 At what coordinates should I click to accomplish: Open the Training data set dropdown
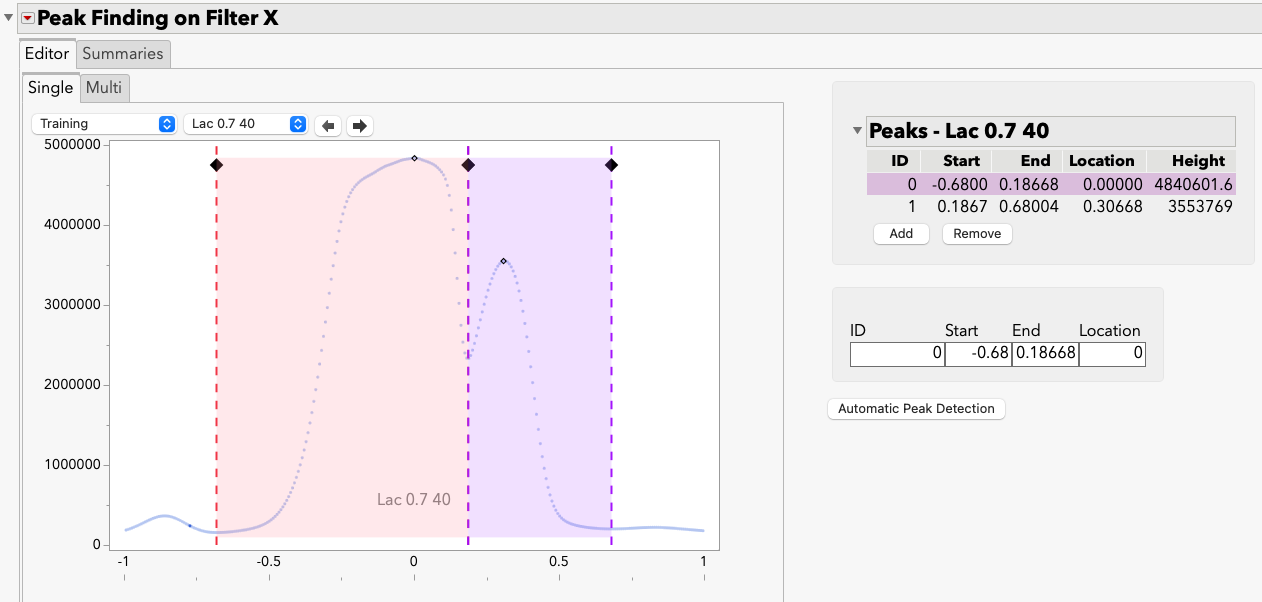click(x=104, y=123)
